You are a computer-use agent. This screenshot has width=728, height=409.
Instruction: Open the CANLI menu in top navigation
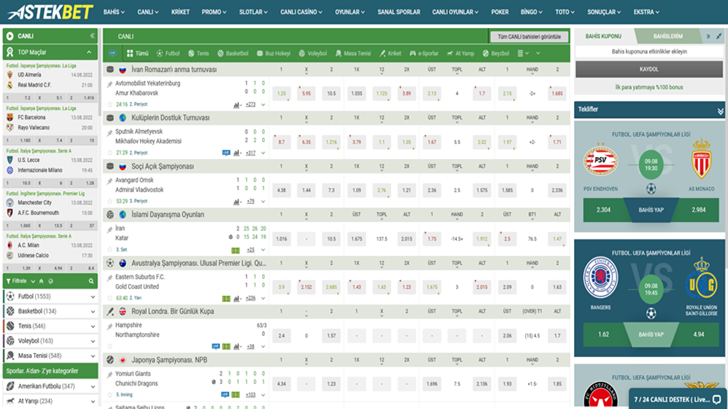(148, 12)
